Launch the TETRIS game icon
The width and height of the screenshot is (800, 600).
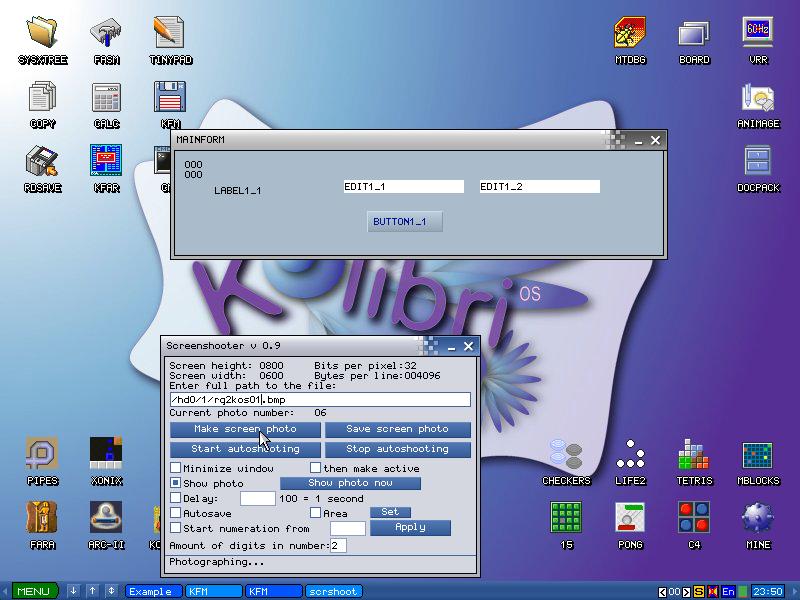693,456
